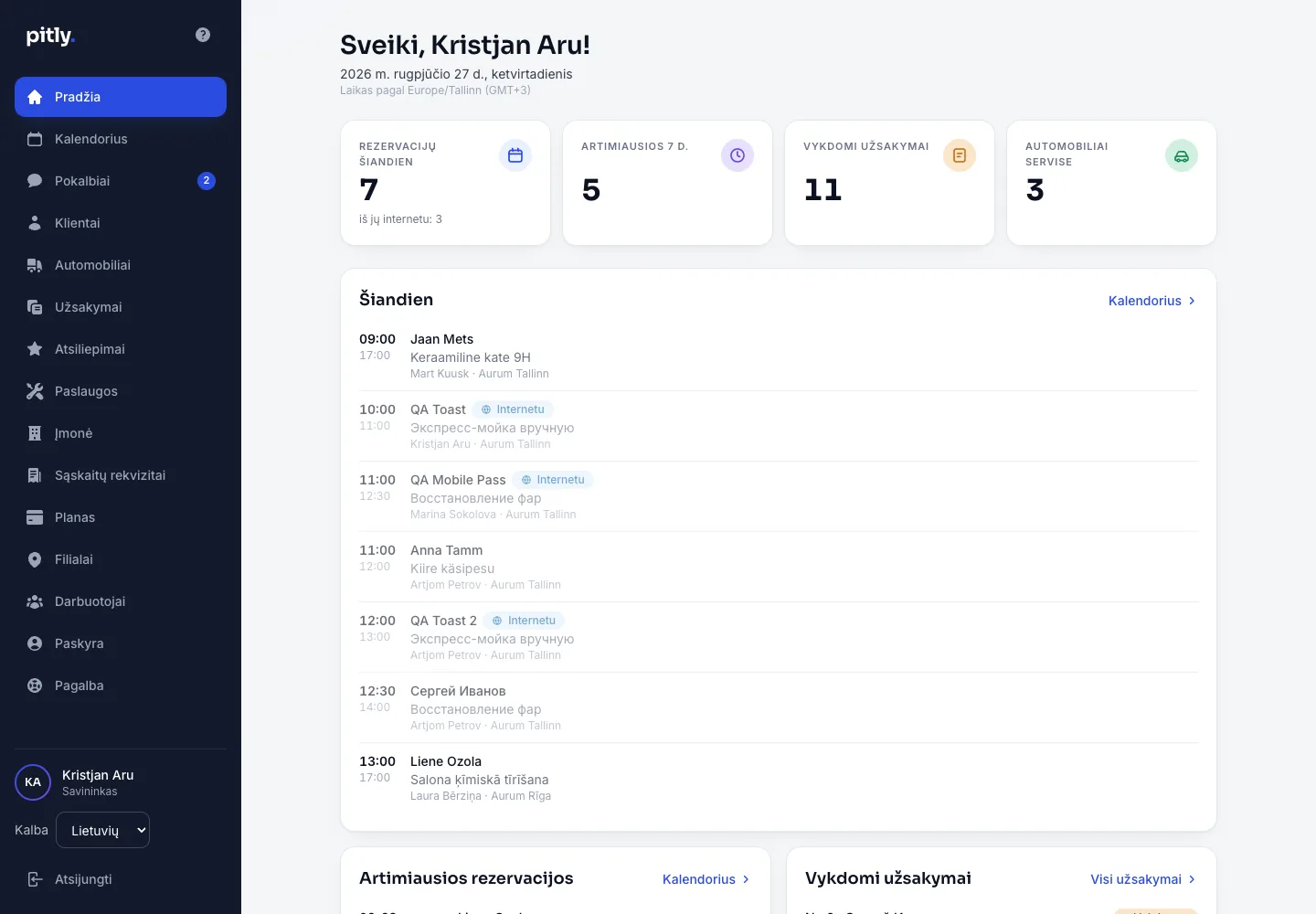The width and height of the screenshot is (1316, 914).
Task: Open the Jaan Mets 09:00 booking
Action: point(779,356)
